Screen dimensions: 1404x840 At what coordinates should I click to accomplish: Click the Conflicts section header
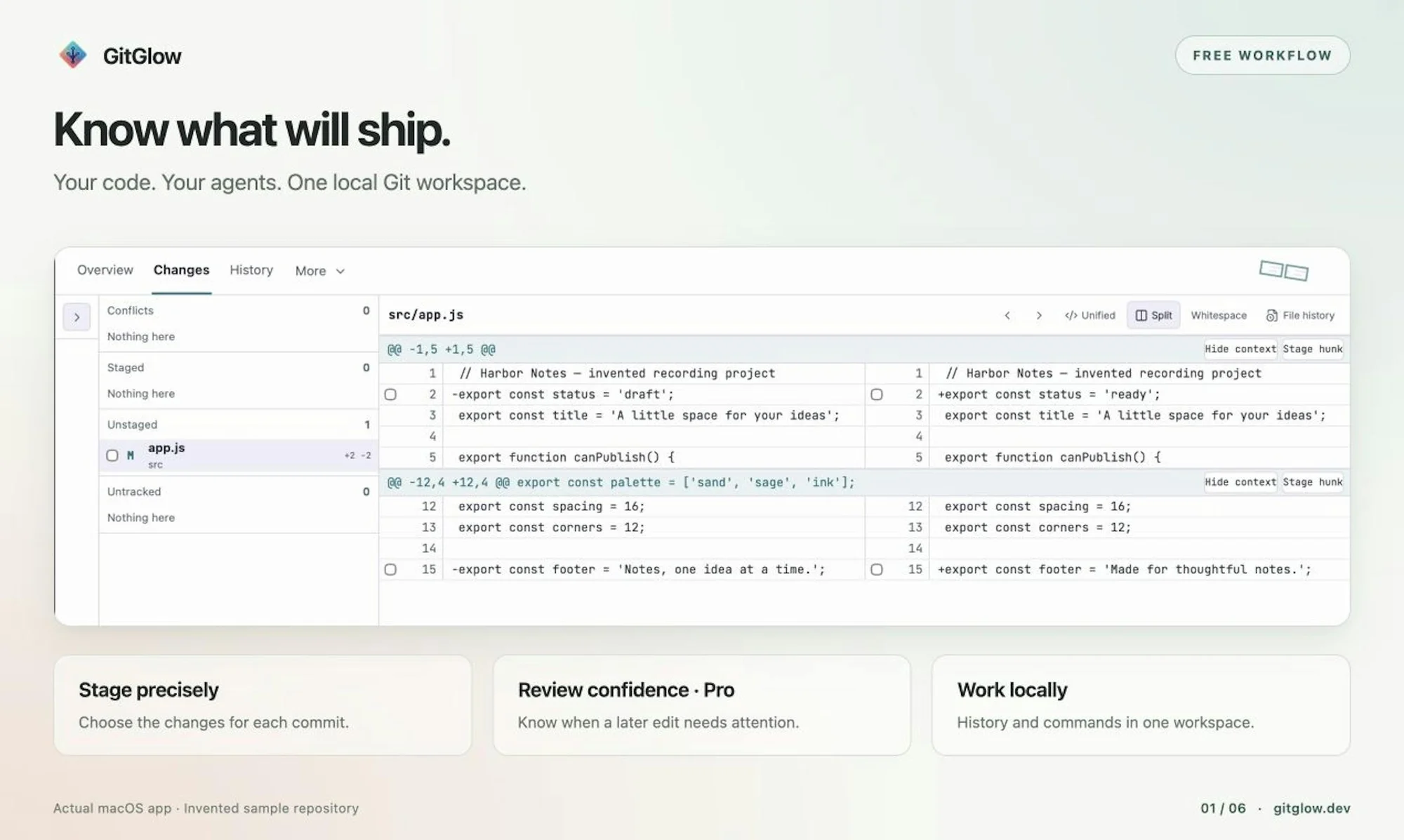click(239, 311)
